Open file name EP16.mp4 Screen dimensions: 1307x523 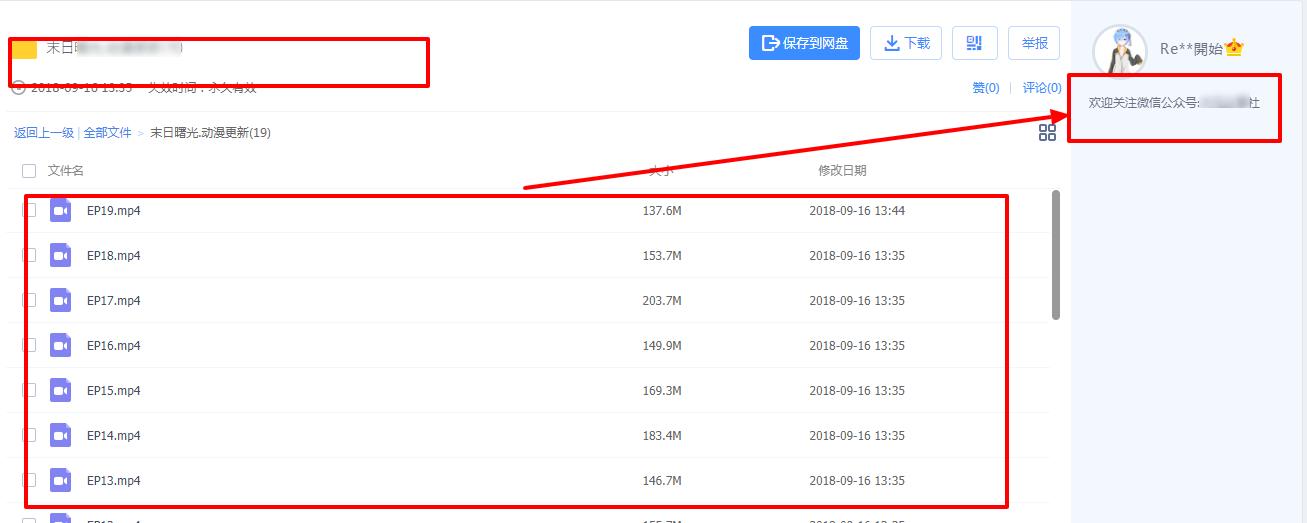pos(114,345)
